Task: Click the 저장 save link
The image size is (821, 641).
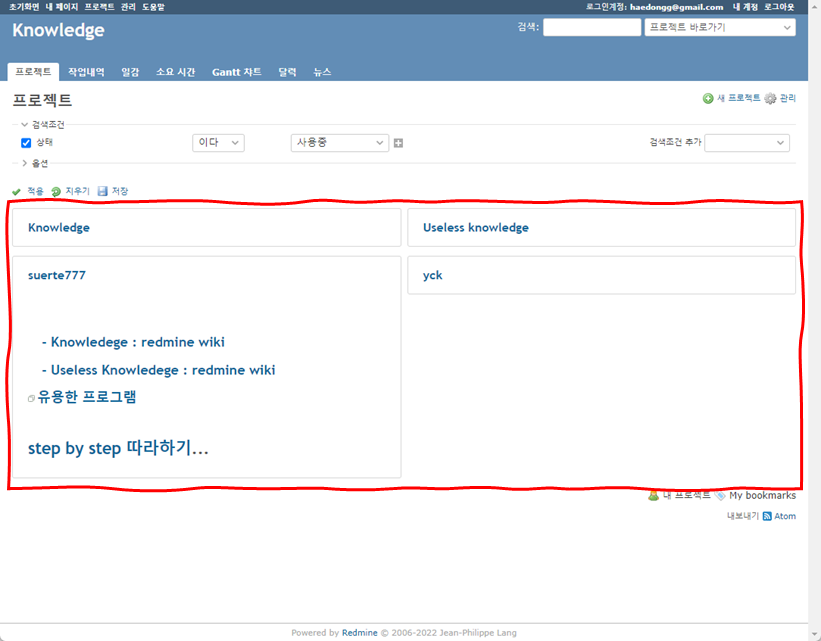Action: (x=120, y=191)
